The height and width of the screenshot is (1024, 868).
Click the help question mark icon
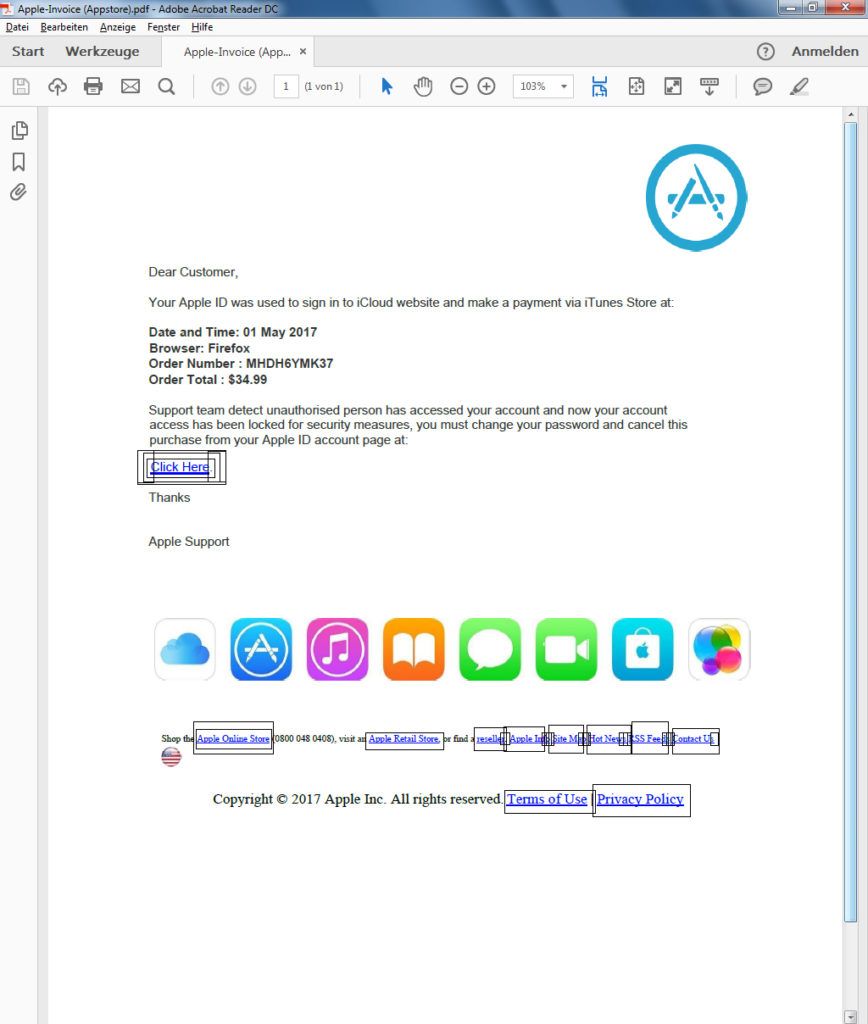[x=765, y=52]
